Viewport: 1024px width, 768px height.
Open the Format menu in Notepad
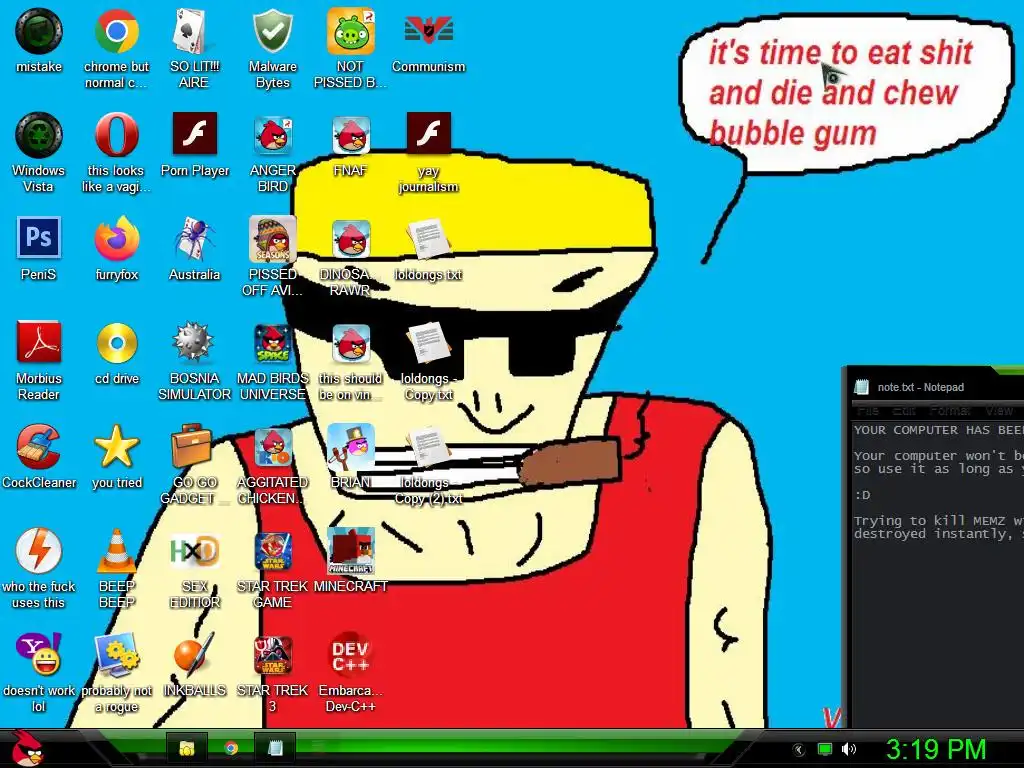tap(950, 411)
